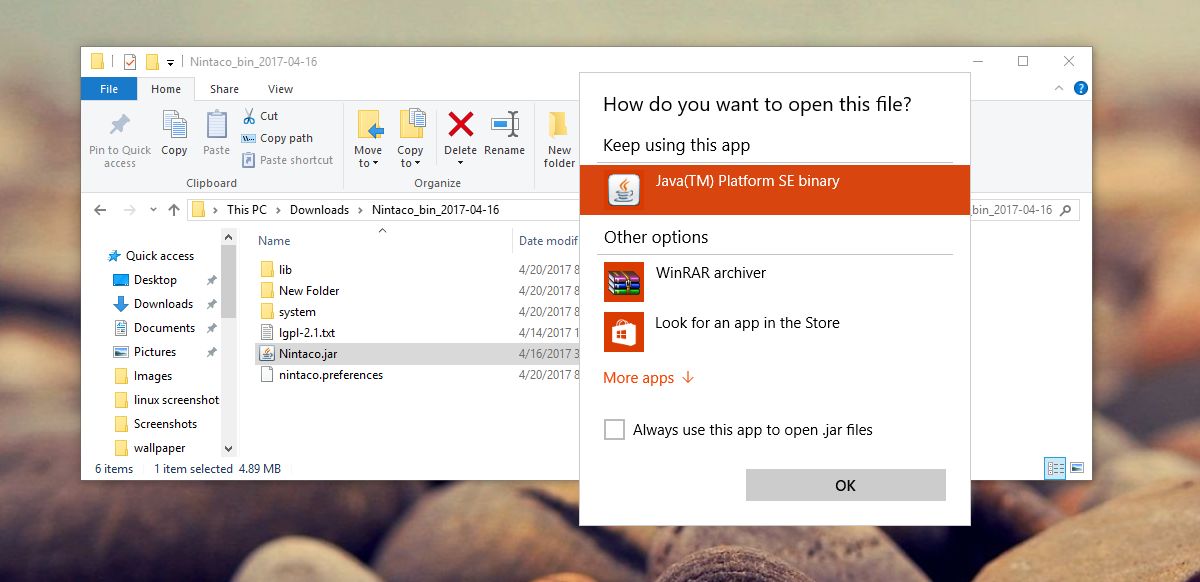
Task: Click the Copy ribbon button
Action: click(x=174, y=133)
